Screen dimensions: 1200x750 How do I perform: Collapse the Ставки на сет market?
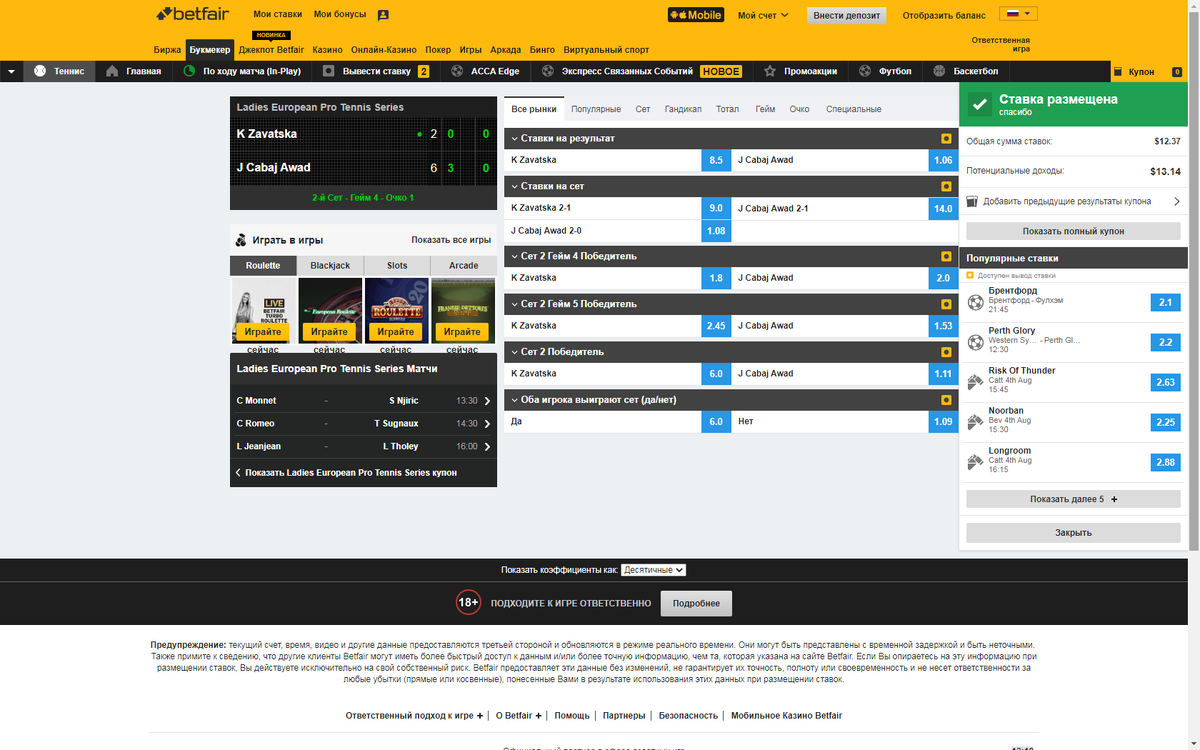coord(514,186)
